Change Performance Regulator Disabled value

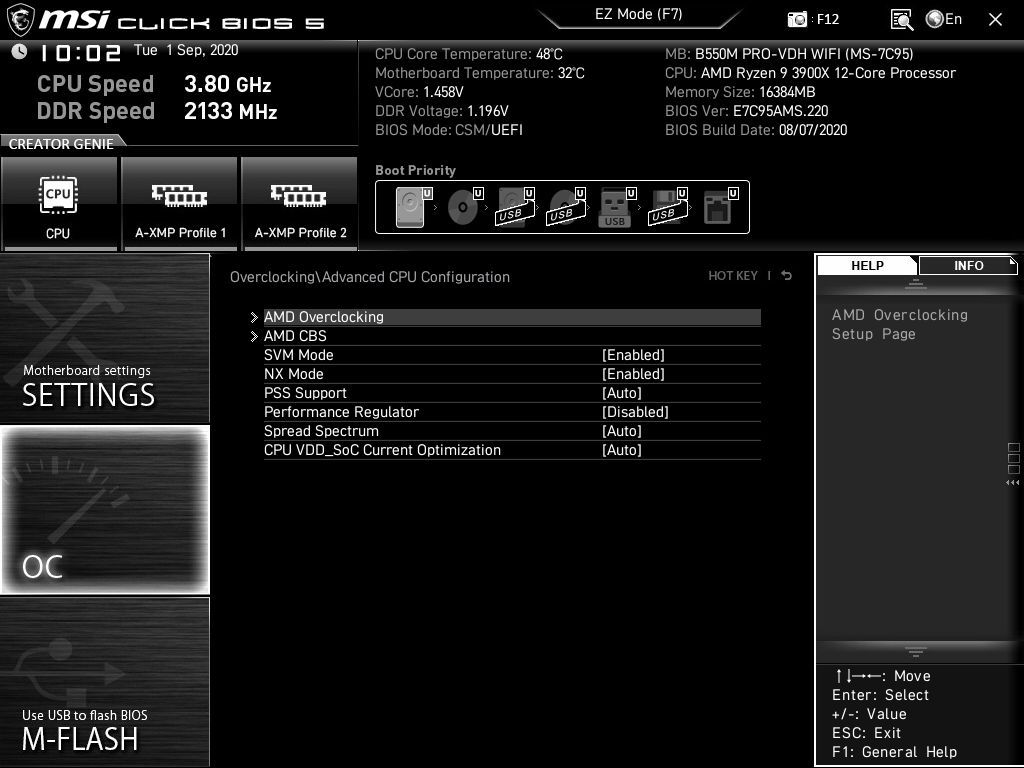pyautogui.click(x=635, y=411)
